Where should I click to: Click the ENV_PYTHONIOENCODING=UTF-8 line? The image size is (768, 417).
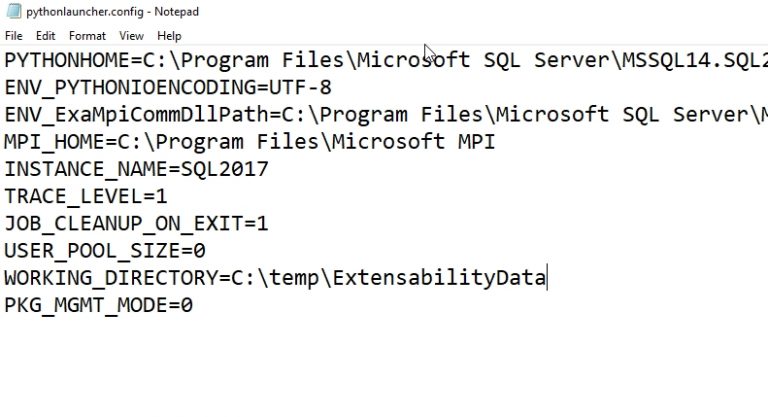click(168, 87)
